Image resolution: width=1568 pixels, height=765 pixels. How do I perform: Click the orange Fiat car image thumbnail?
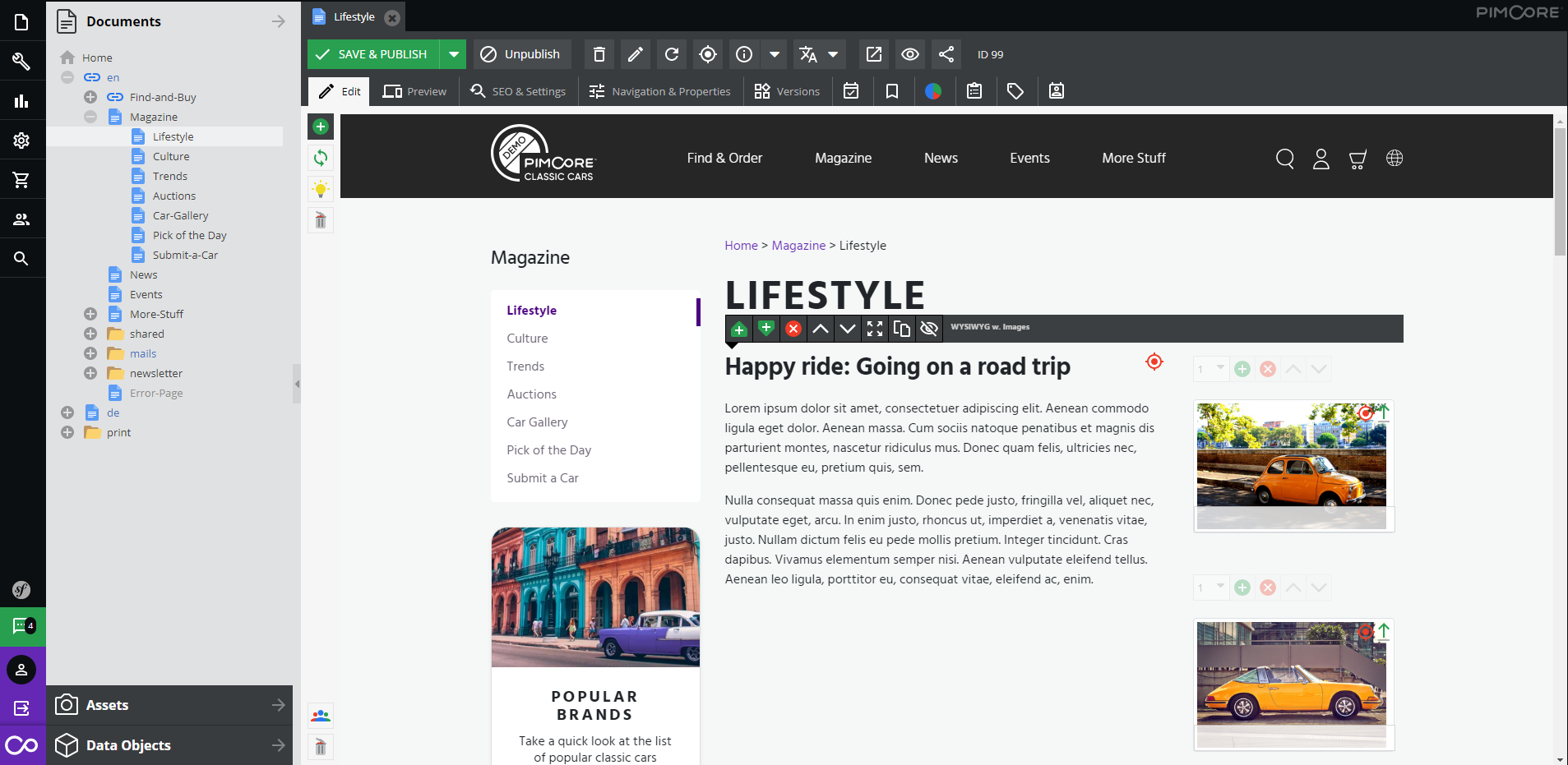[x=1292, y=465]
